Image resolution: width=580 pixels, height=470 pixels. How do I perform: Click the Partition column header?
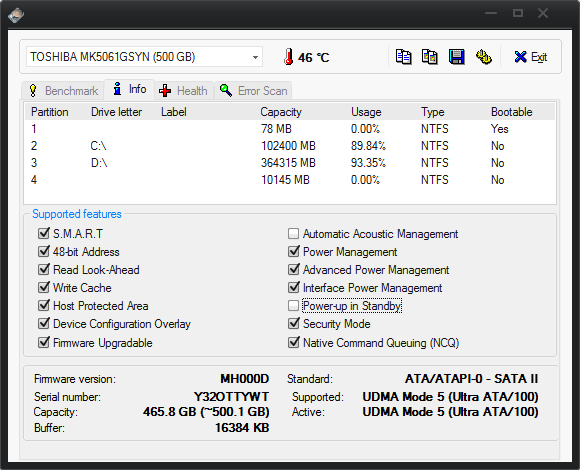[50, 112]
